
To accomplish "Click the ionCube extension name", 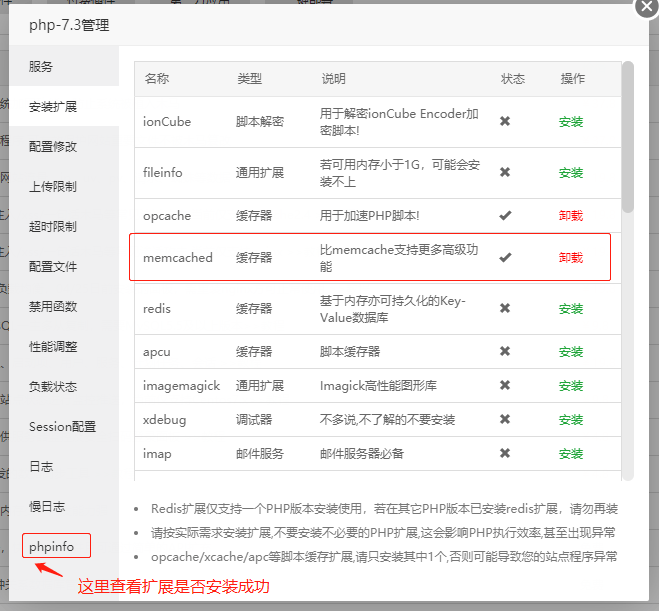I will point(167,122).
